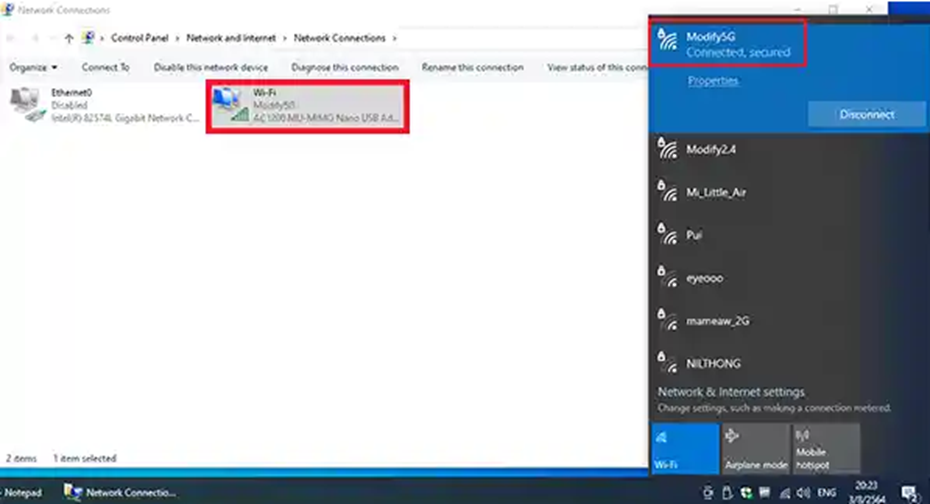Expand the chevron after Network Connections breadcrumb
The image size is (930, 504).
pos(394,38)
